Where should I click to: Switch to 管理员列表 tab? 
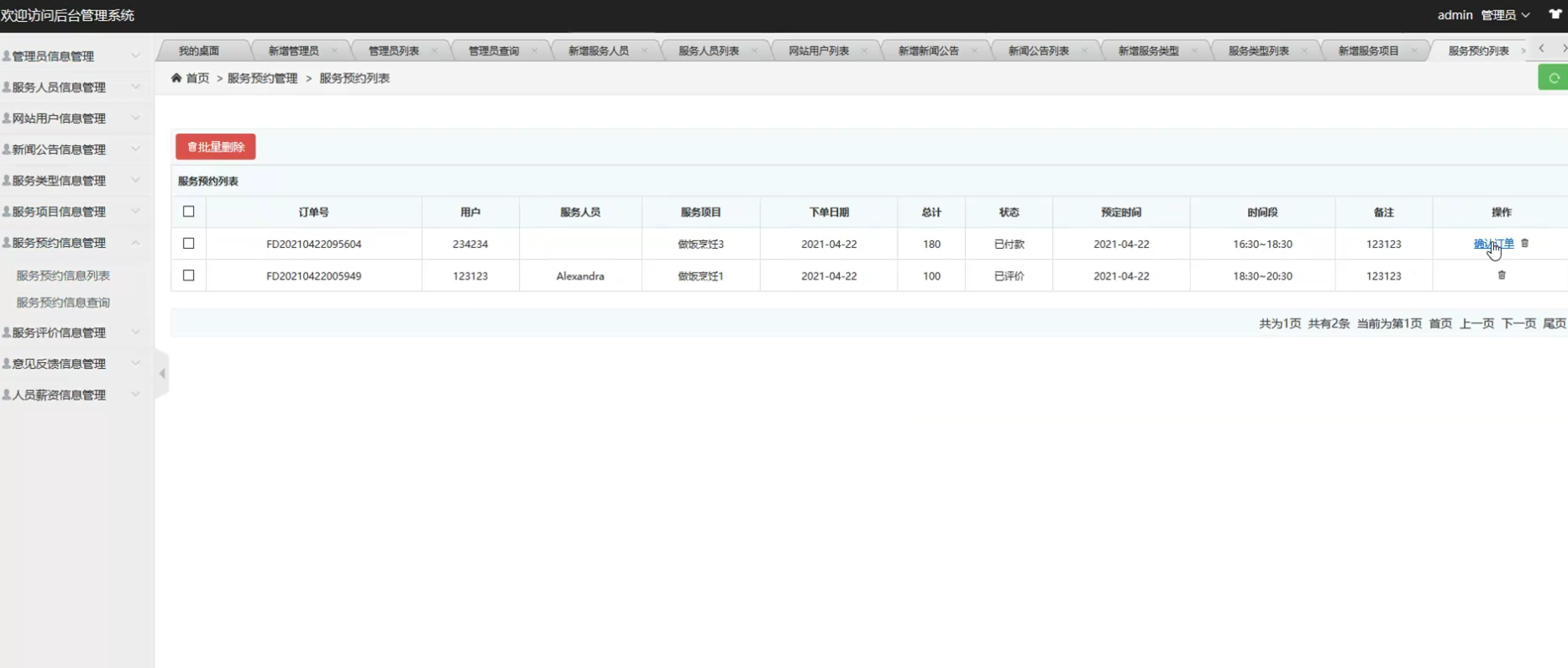pos(394,51)
